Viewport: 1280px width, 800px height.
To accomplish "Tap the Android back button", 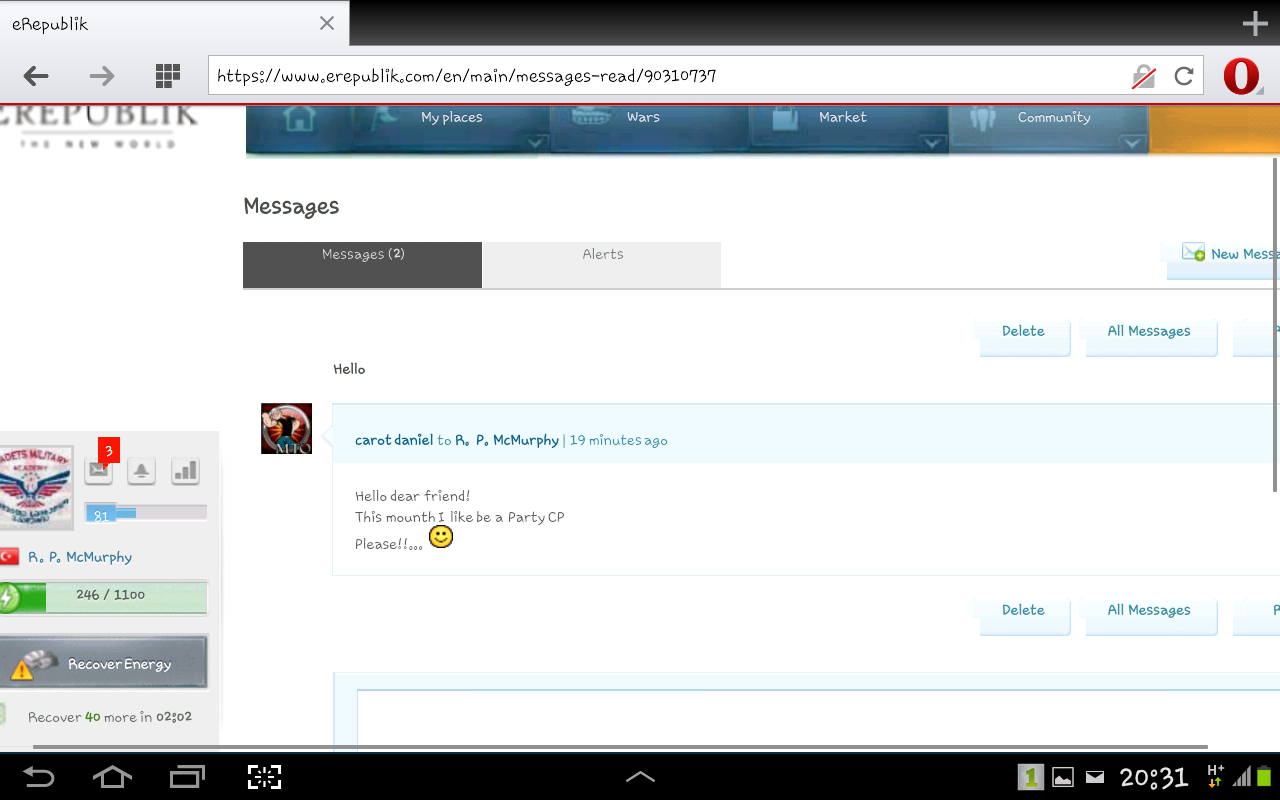I will [39, 777].
